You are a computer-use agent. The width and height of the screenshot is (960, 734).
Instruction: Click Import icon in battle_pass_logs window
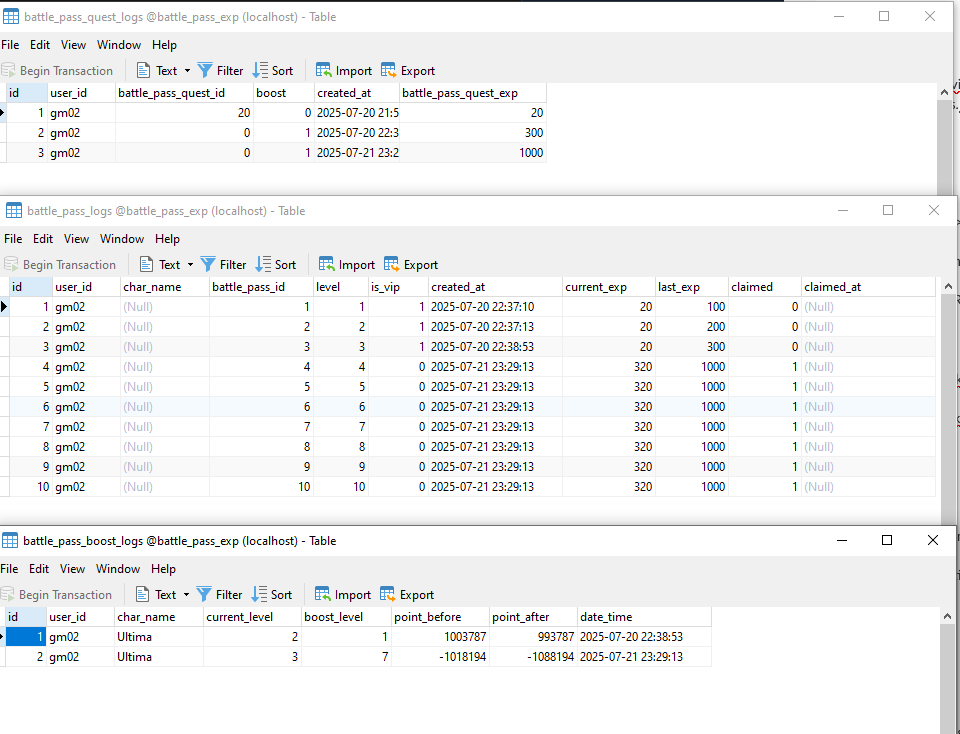(327, 265)
